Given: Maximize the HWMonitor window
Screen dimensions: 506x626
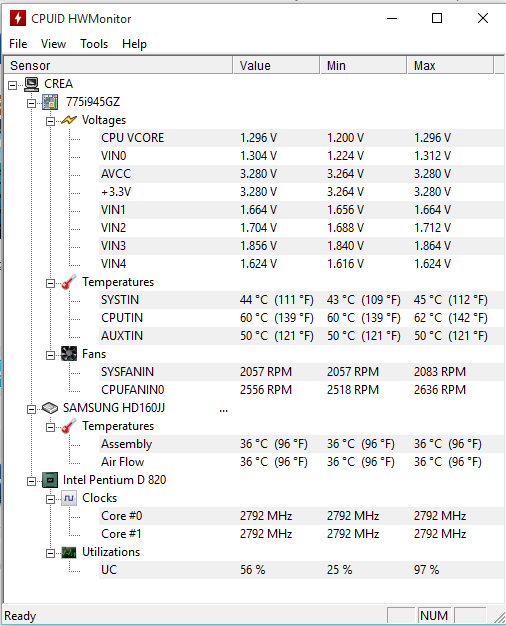Looking at the screenshot, I should pos(437,18).
